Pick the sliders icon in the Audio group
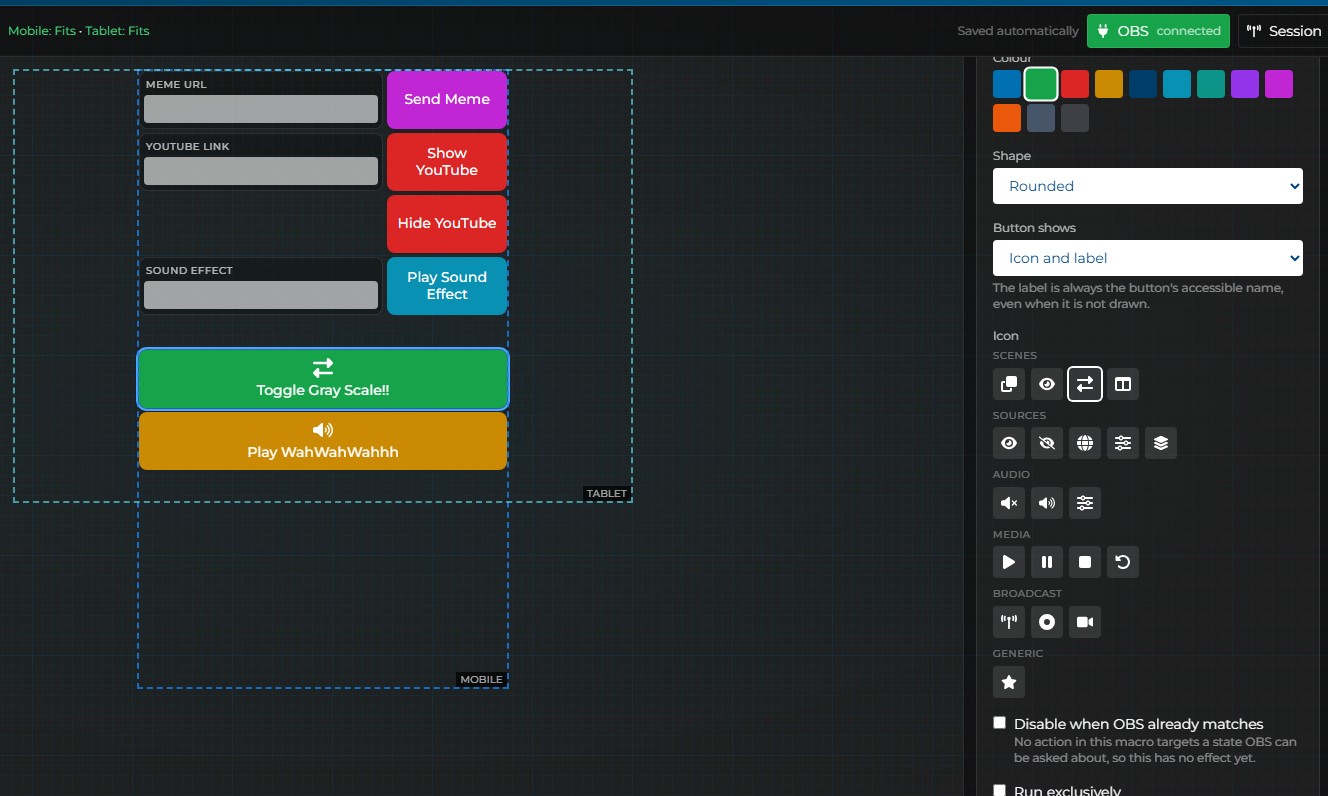The height and width of the screenshot is (796, 1328). click(x=1085, y=503)
